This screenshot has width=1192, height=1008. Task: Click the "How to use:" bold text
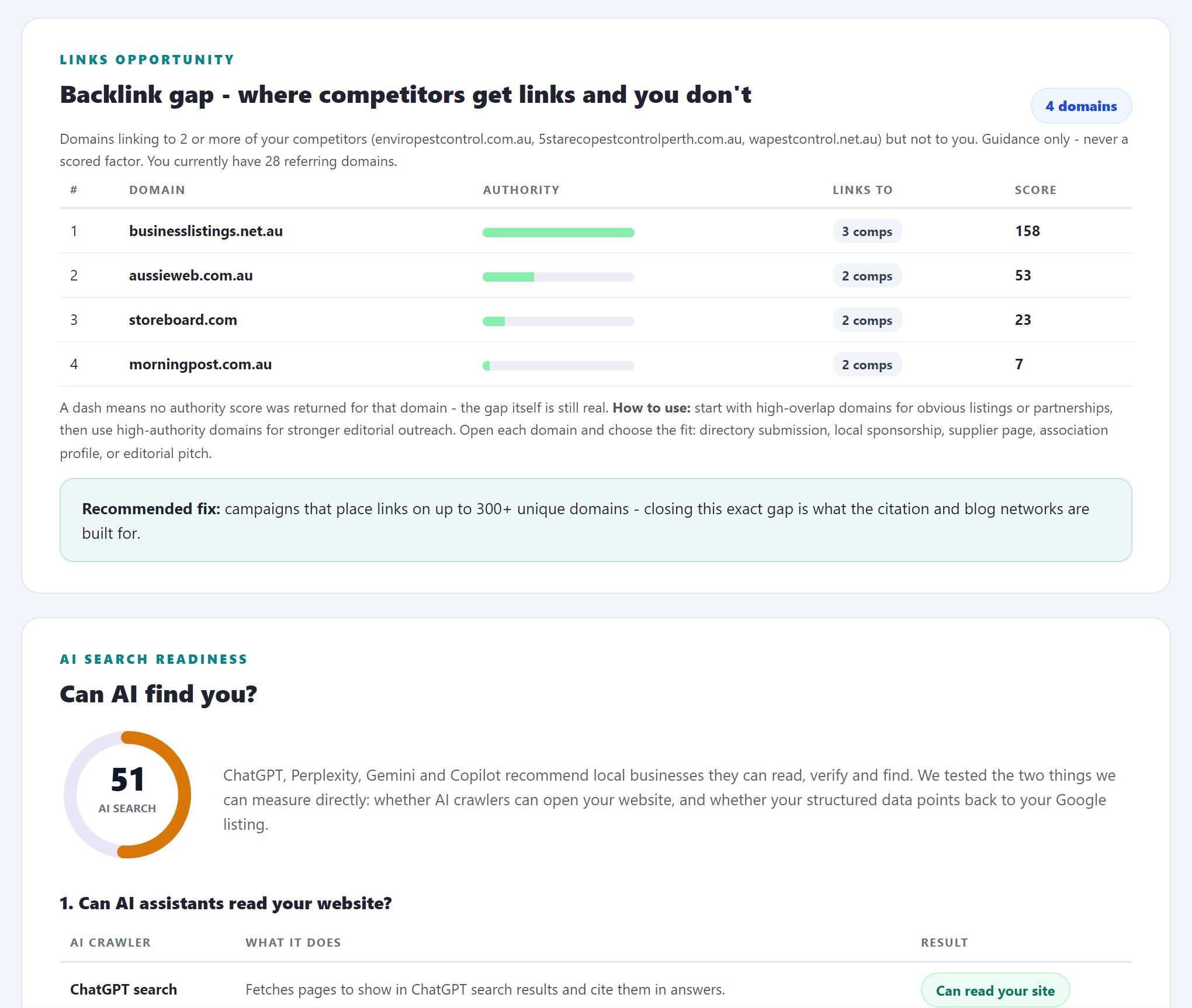[652, 408]
